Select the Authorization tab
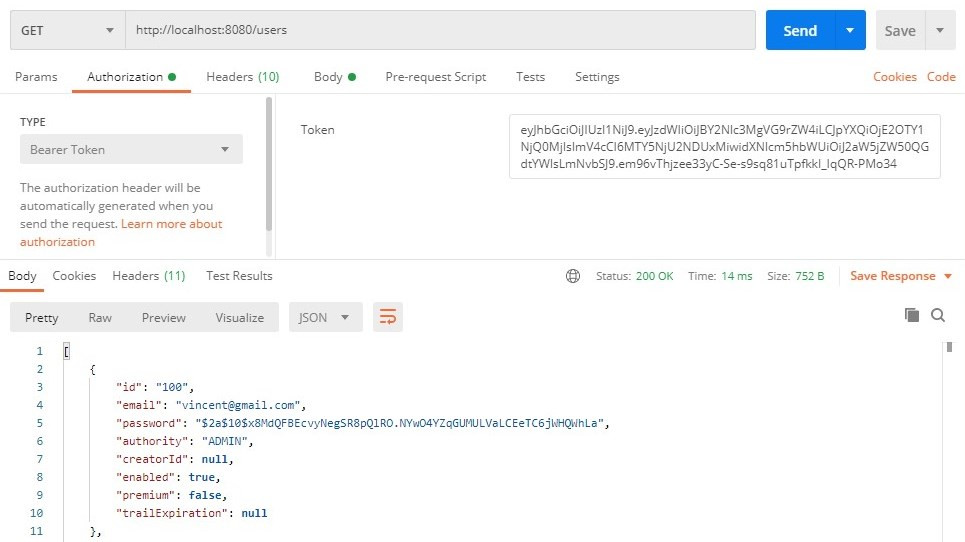 131,77
